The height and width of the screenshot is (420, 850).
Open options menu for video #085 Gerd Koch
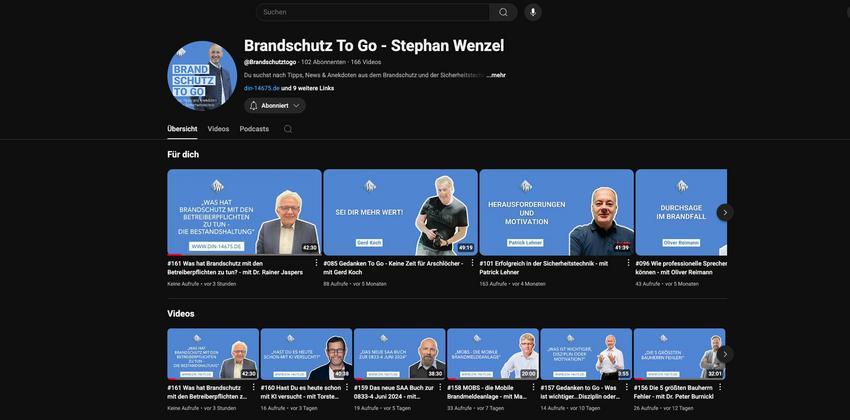coord(472,263)
